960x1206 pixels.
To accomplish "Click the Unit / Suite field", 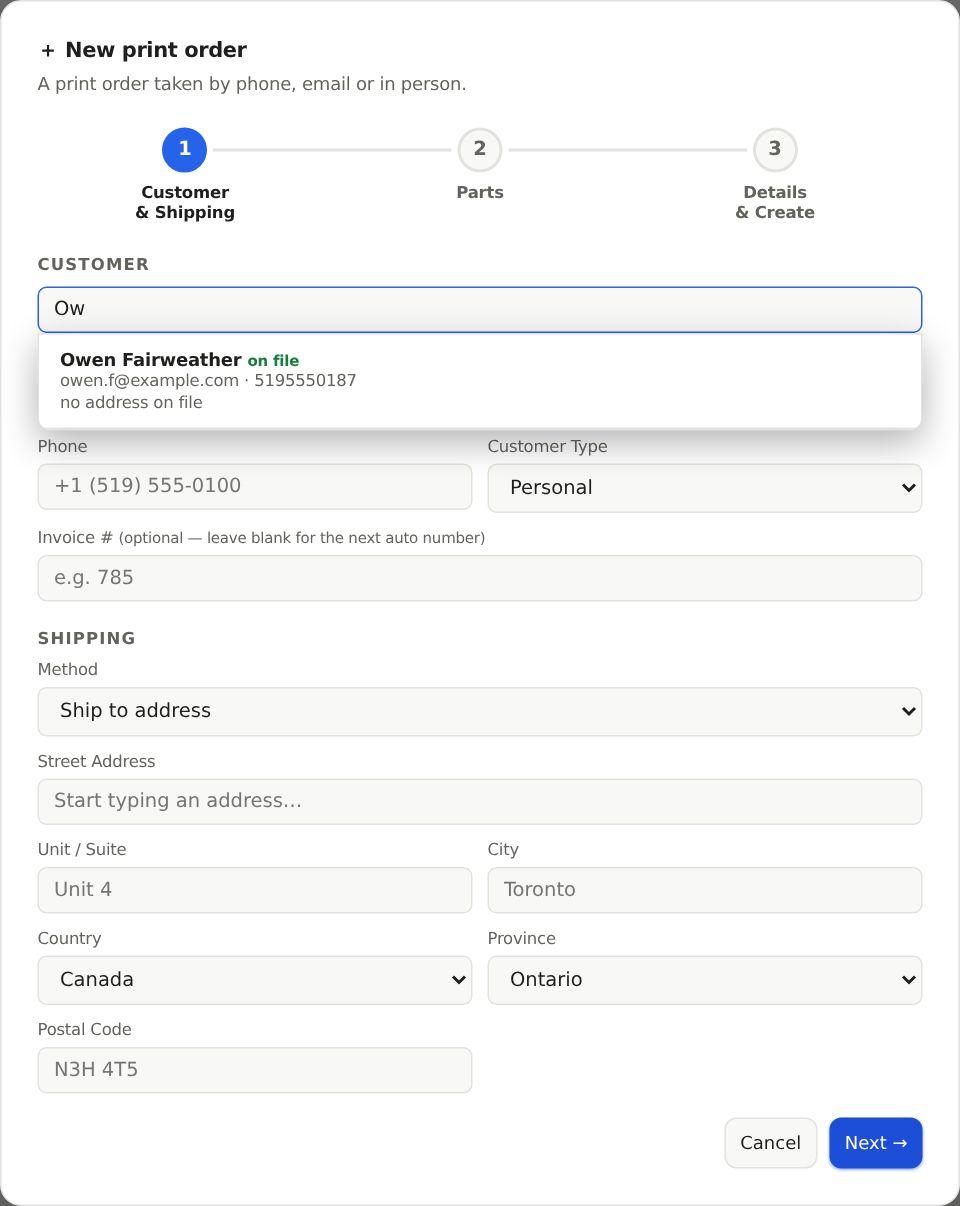I will (x=255, y=890).
